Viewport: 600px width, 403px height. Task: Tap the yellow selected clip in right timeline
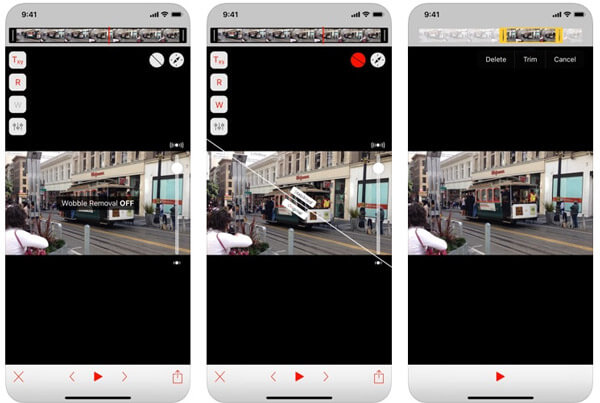(x=530, y=35)
